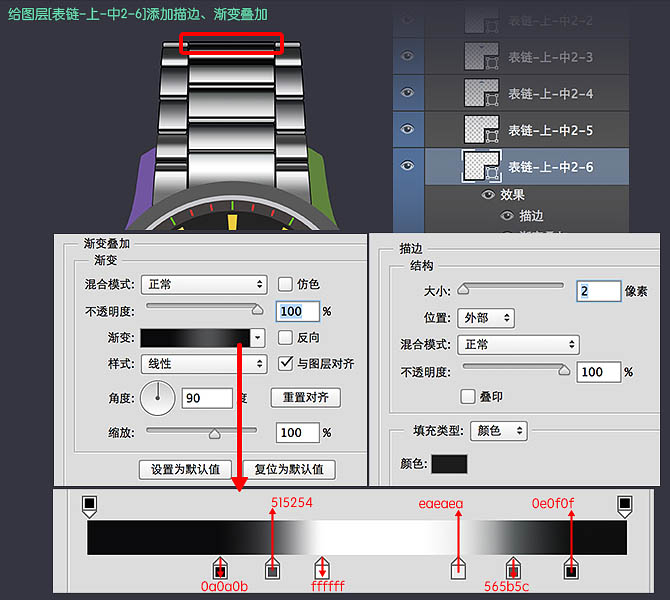Image resolution: width=670 pixels, height=600 pixels.
Task: Click the 效果 effects row label
Action: tap(512, 195)
